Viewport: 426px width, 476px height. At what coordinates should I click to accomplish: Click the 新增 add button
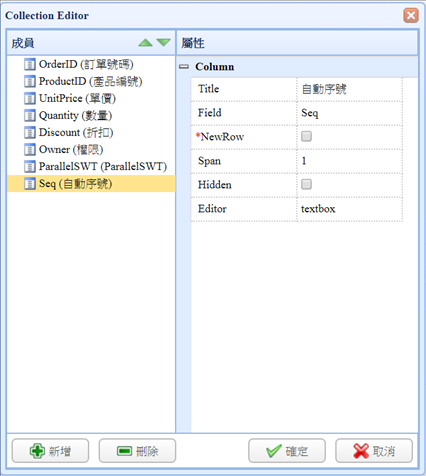(x=50, y=451)
